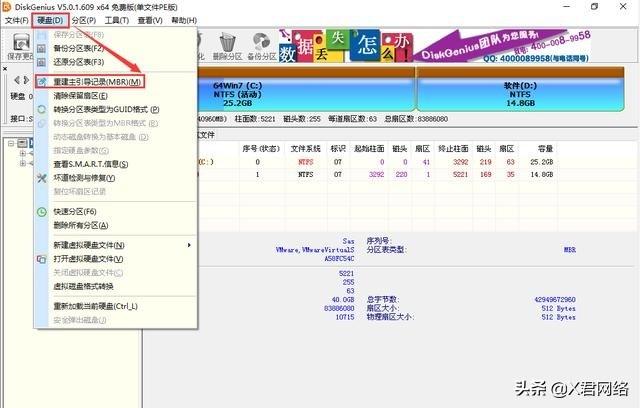Click the grayed-out 保存分区表(F8) entry

78,35
